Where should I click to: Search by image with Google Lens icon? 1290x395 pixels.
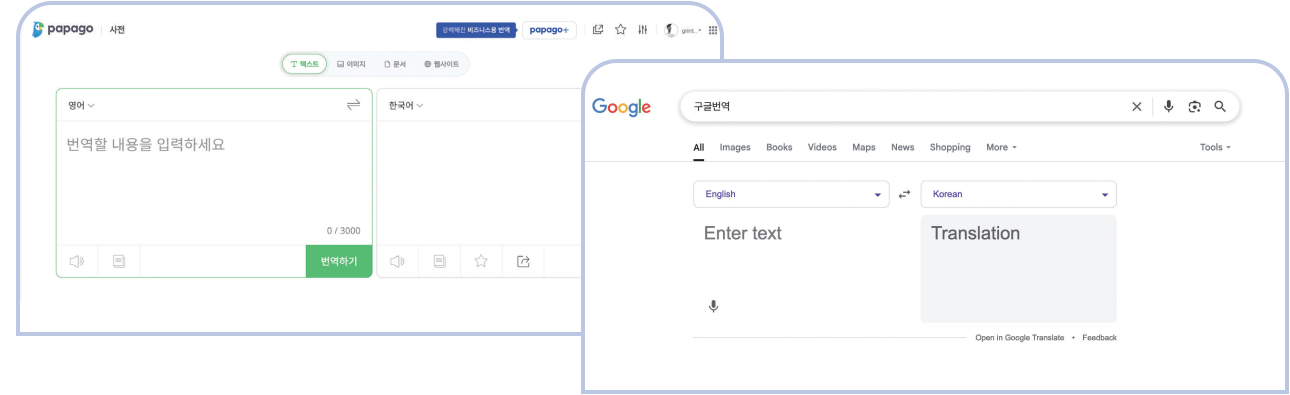(x=1194, y=107)
